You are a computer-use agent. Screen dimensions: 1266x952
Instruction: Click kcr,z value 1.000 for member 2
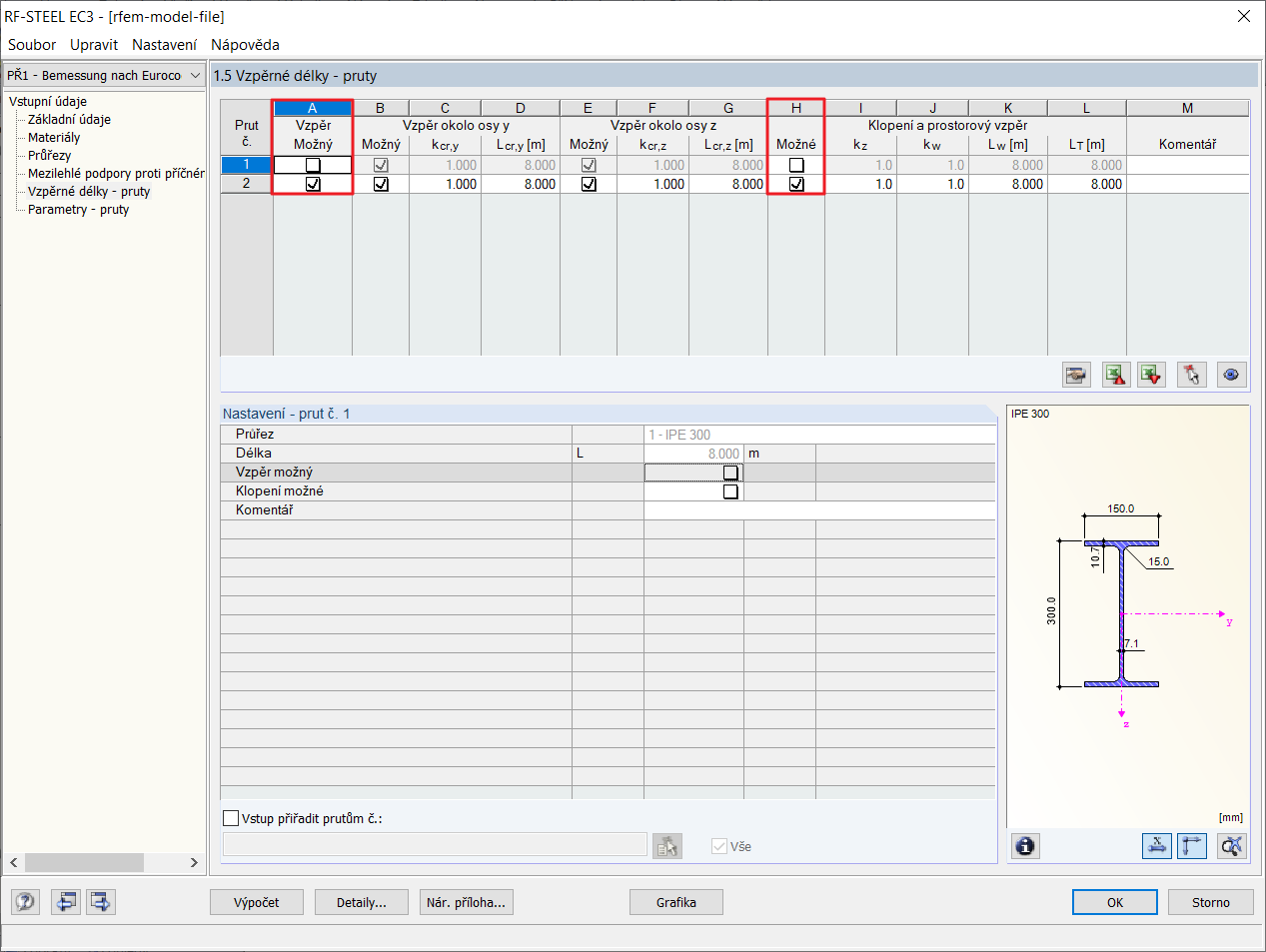pyautogui.click(x=652, y=184)
